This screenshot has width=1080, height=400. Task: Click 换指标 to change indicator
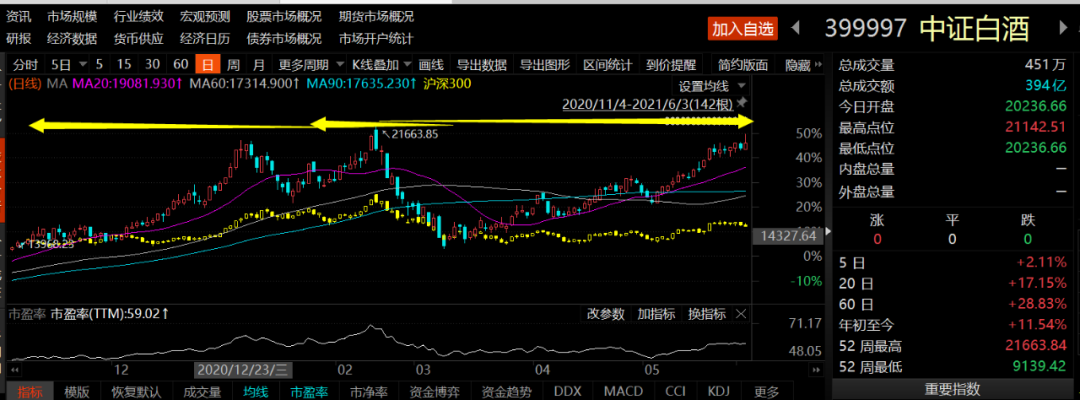click(x=707, y=314)
